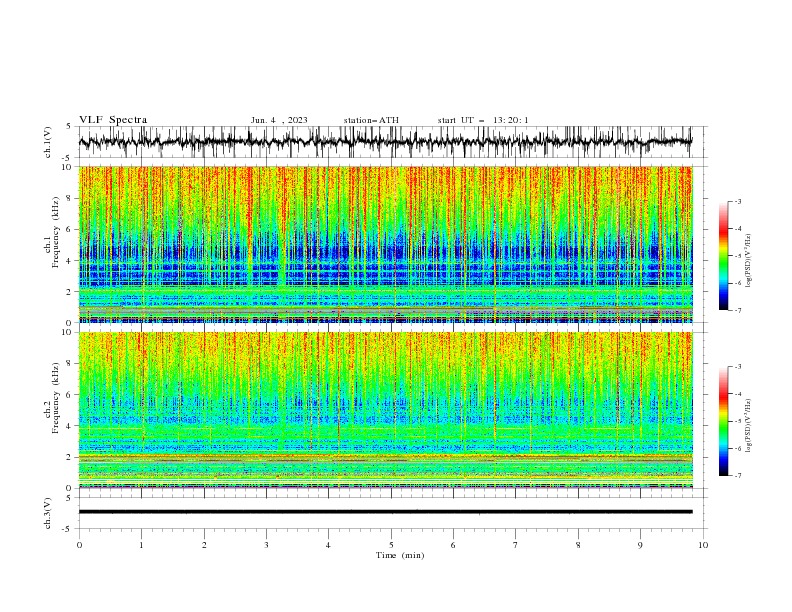
Task: Click log(PSD) label beside upper color bar
Action: pyautogui.click(x=749, y=261)
